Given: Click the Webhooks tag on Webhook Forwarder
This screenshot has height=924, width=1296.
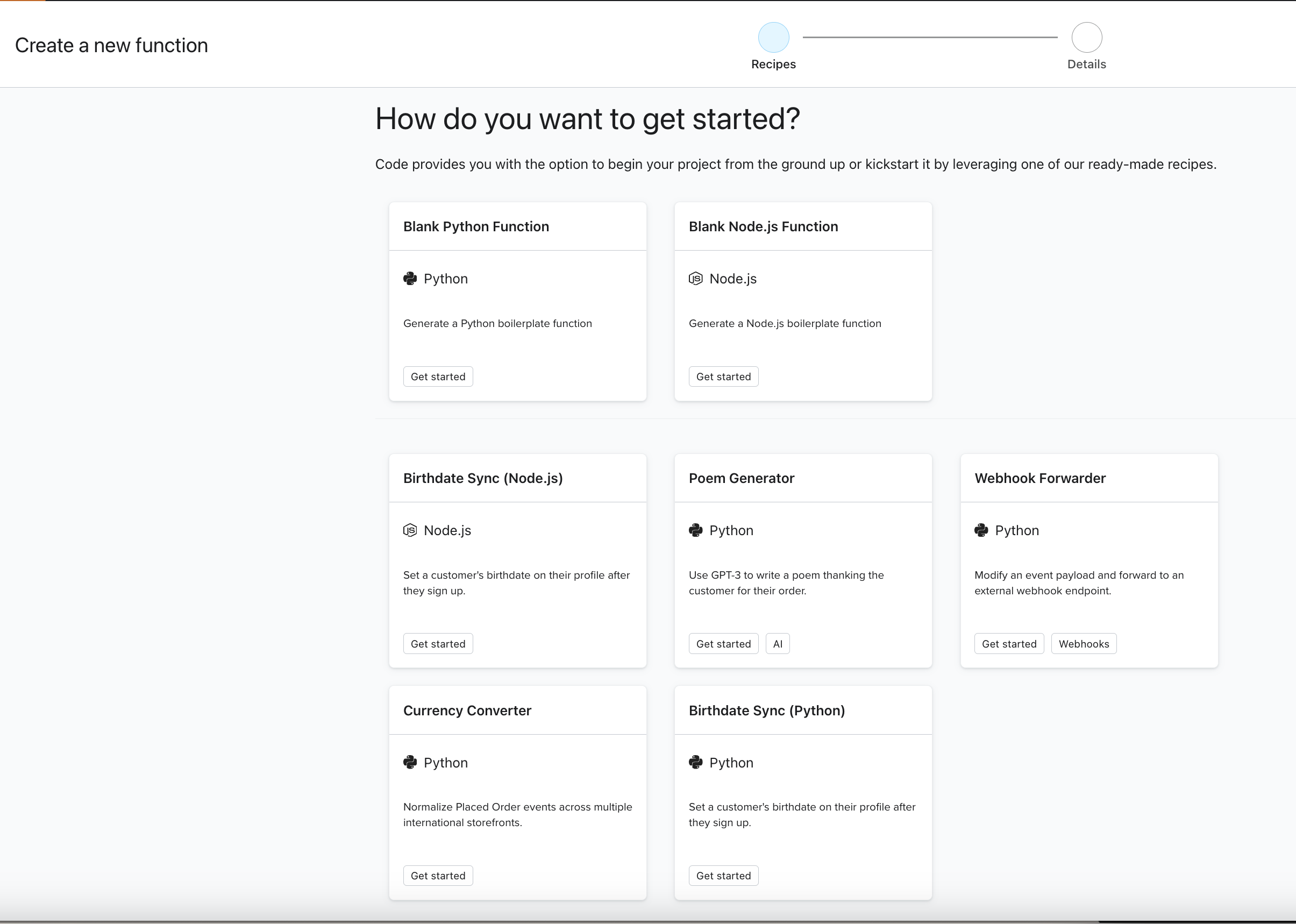Looking at the screenshot, I should (1083, 643).
